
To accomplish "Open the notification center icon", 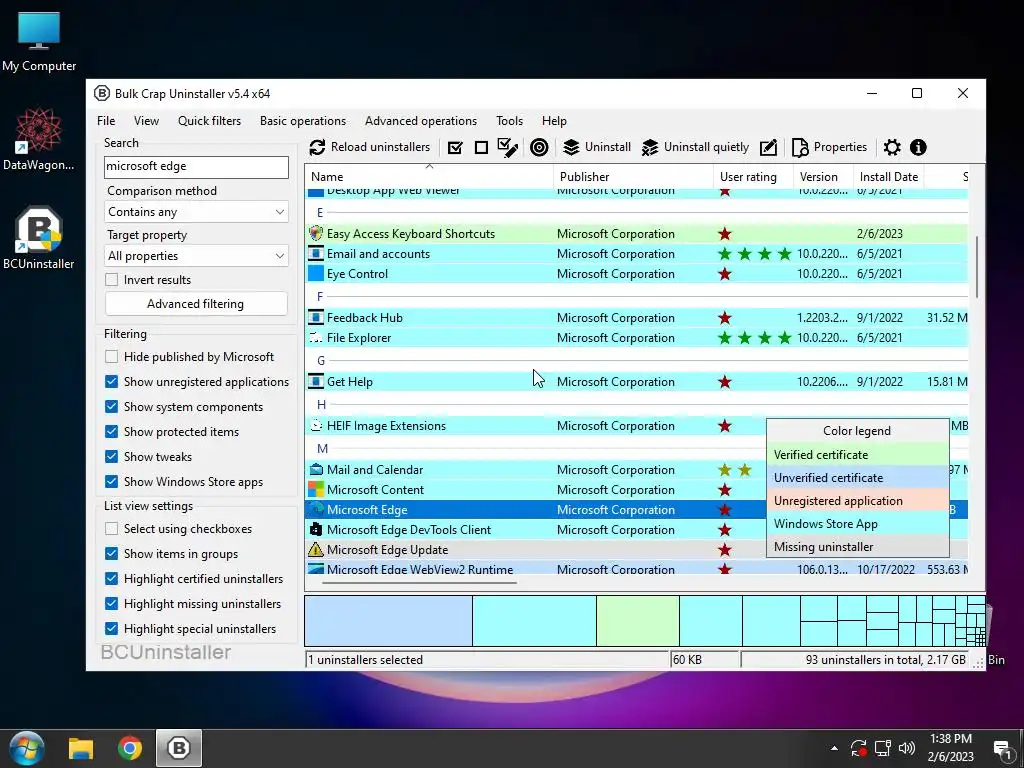I will click(1002, 749).
